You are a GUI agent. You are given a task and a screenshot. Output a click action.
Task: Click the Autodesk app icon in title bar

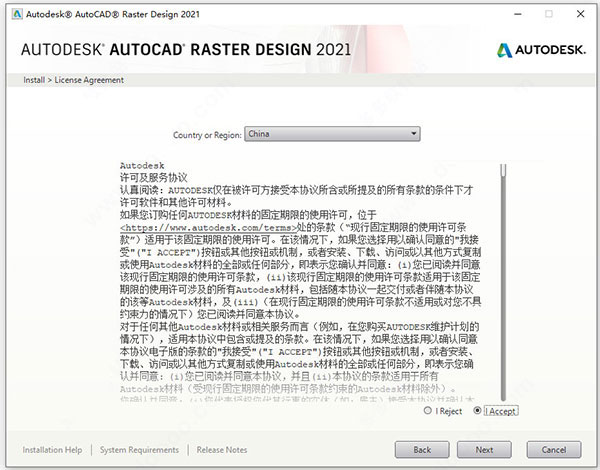click(x=17, y=14)
